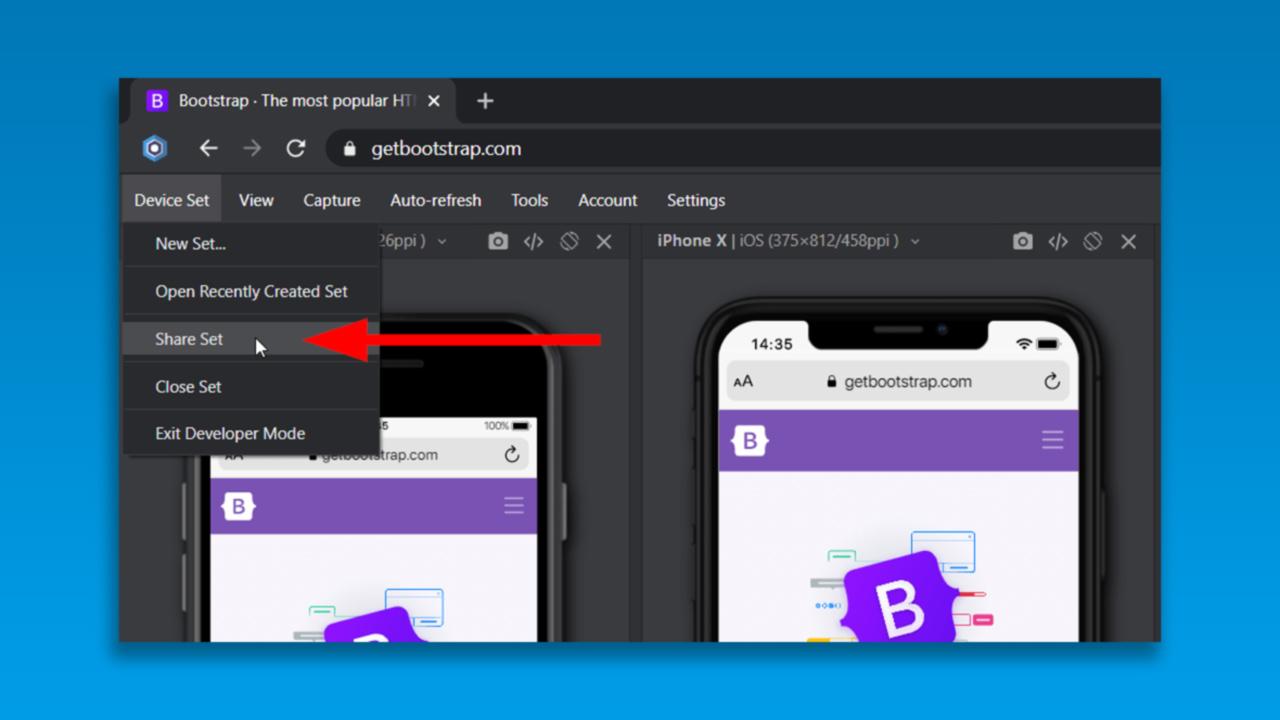
Task: Open the iPhone X device selector dropdown
Action: 916,240
